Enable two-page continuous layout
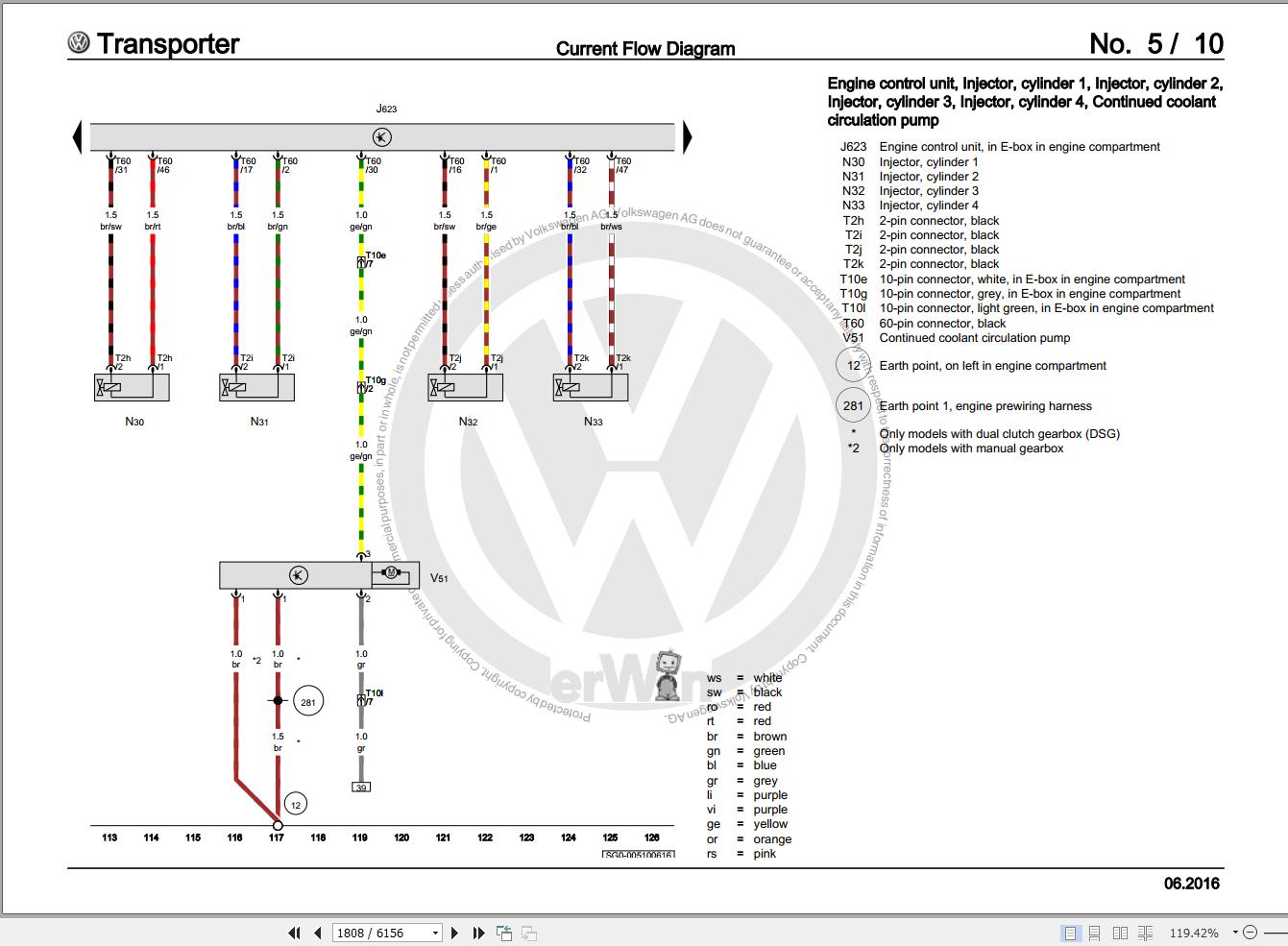The width and height of the screenshot is (1288, 946). pos(1145,933)
